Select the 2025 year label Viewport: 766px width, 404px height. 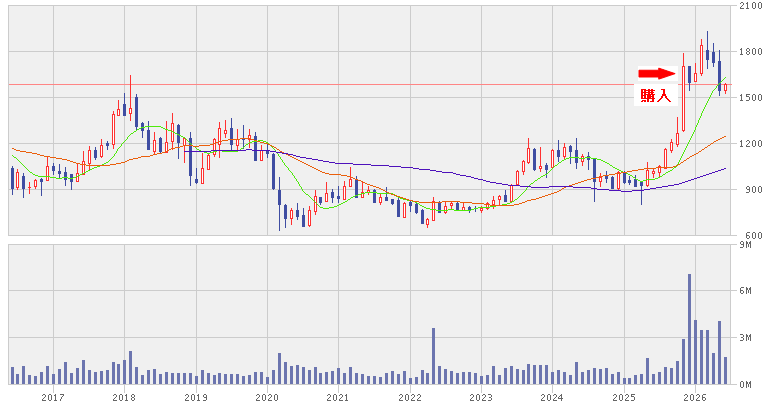coord(624,397)
